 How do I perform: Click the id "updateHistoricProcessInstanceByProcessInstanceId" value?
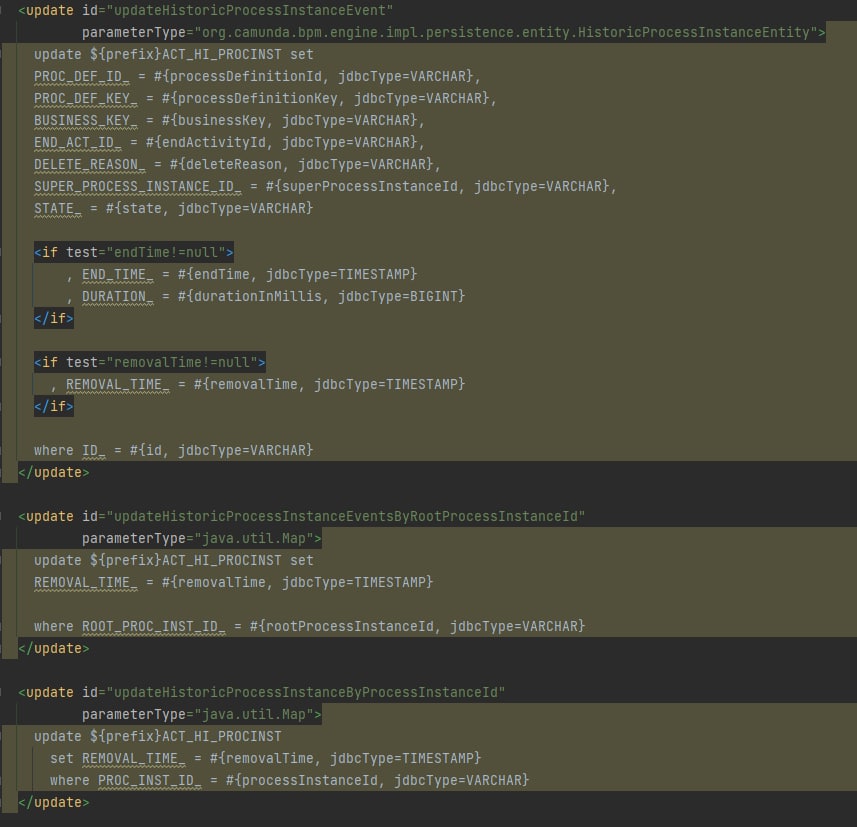click(306, 693)
